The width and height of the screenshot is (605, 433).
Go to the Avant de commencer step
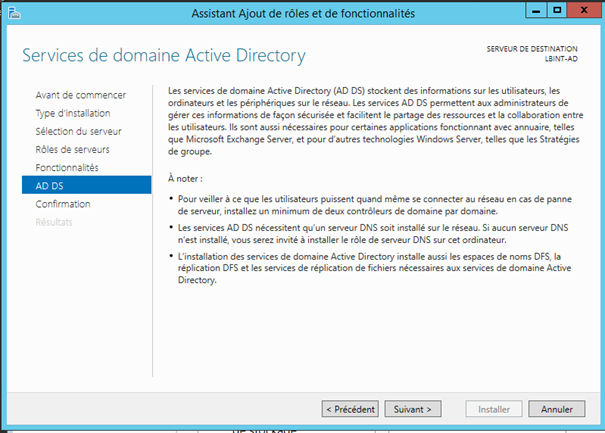(81, 95)
